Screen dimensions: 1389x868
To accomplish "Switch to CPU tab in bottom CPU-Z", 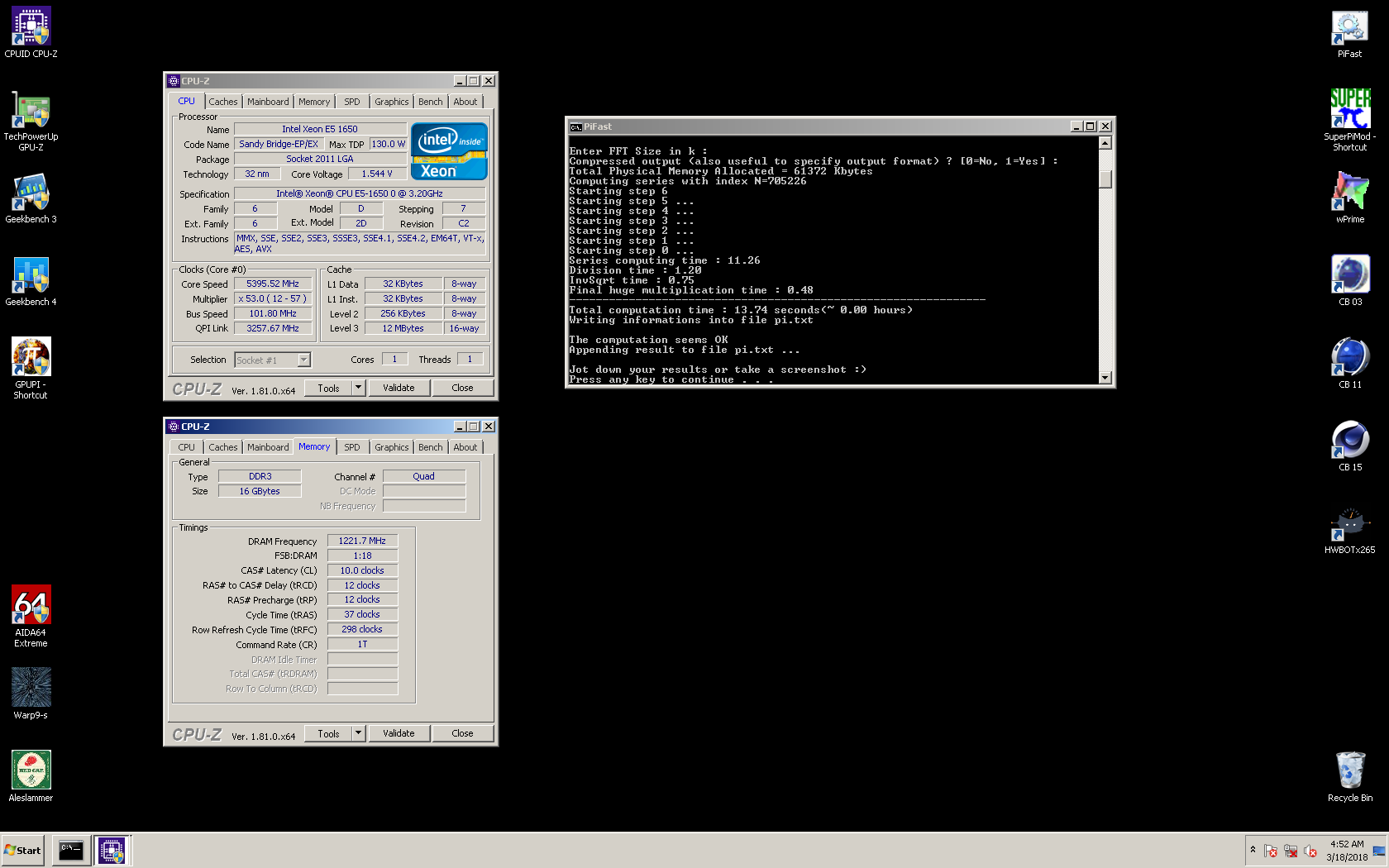I will pyautogui.click(x=187, y=447).
